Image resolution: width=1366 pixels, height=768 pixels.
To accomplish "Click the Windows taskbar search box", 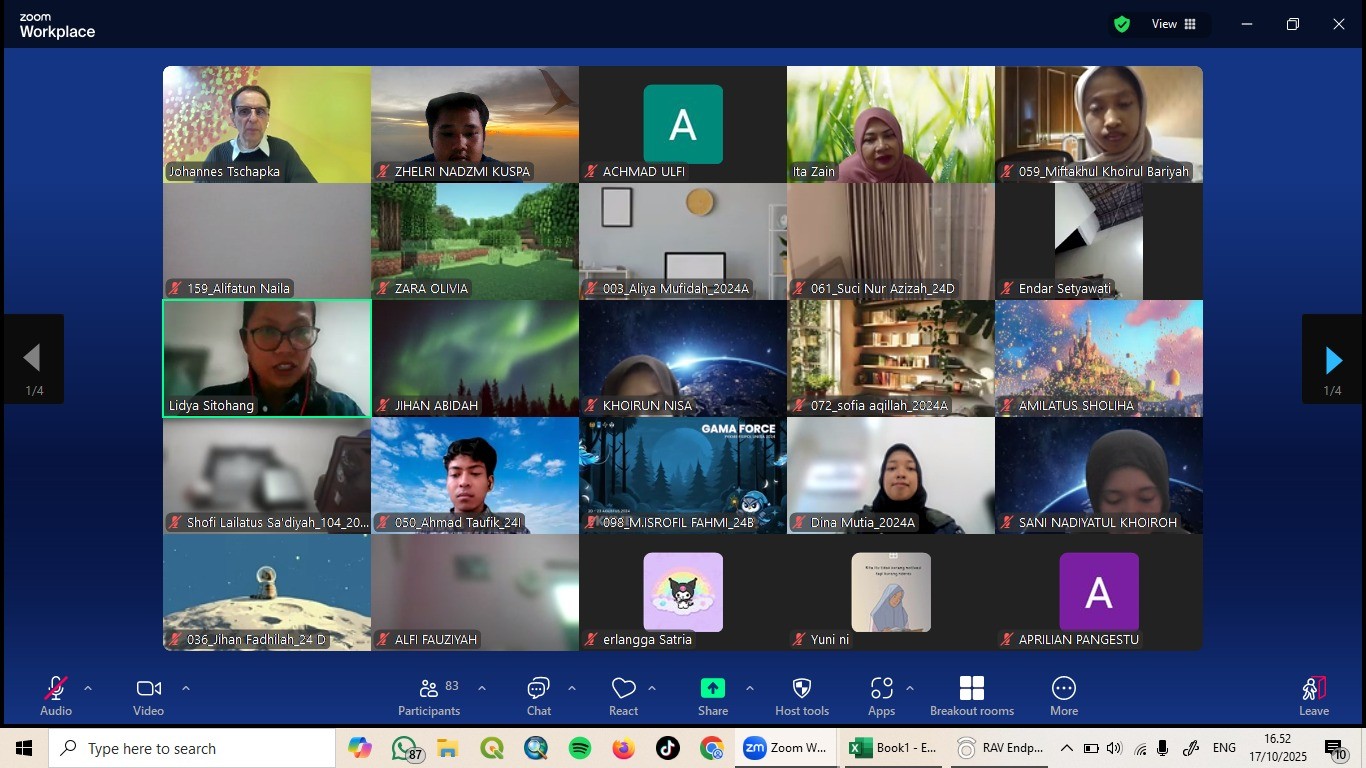I will tap(192, 748).
